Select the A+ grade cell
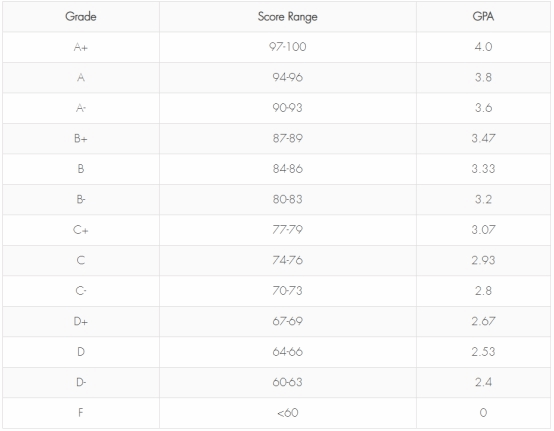The height and width of the screenshot is (431, 554). click(81, 47)
